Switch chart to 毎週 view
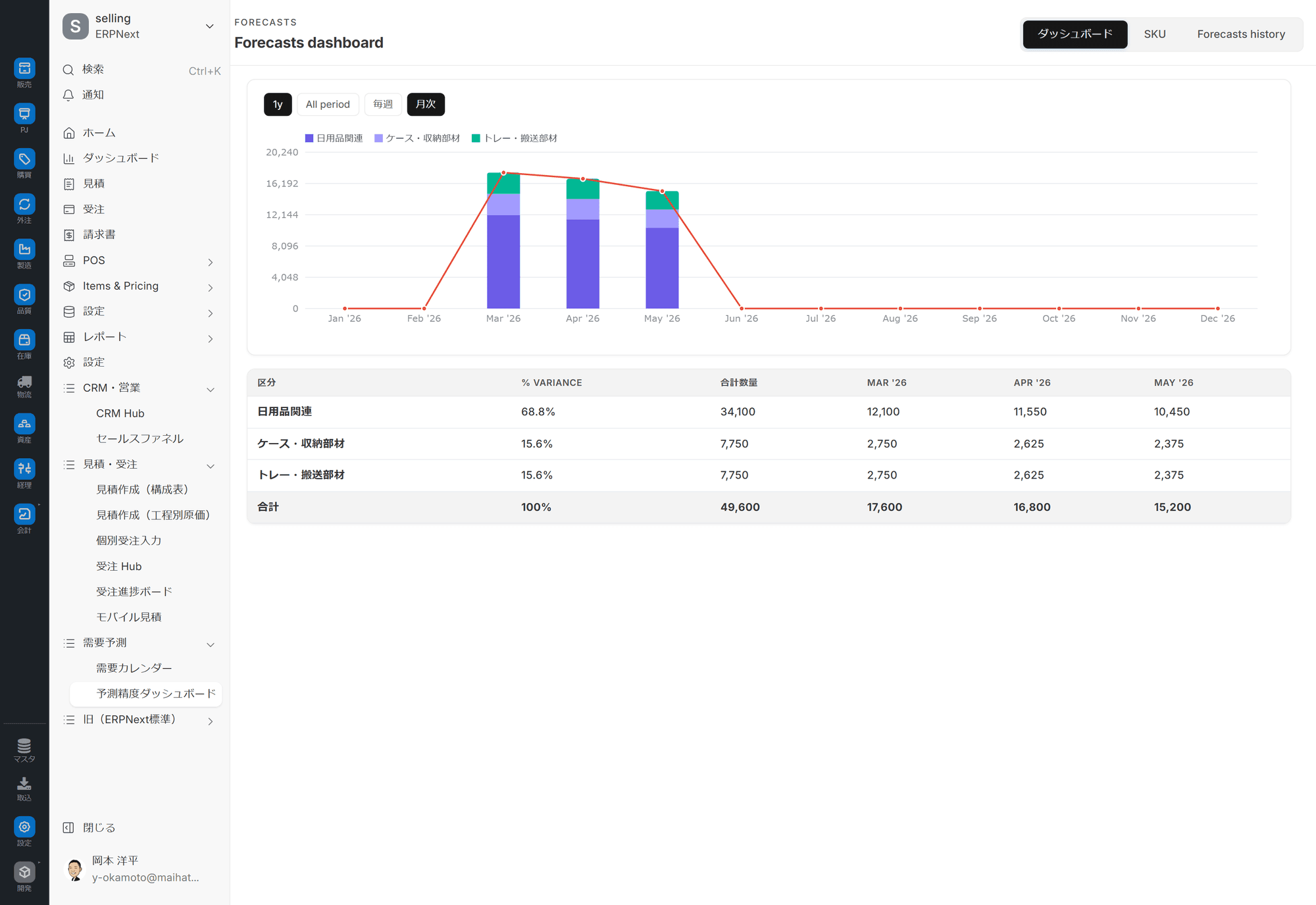Viewport: 1316px width, 905px height. pyautogui.click(x=383, y=104)
